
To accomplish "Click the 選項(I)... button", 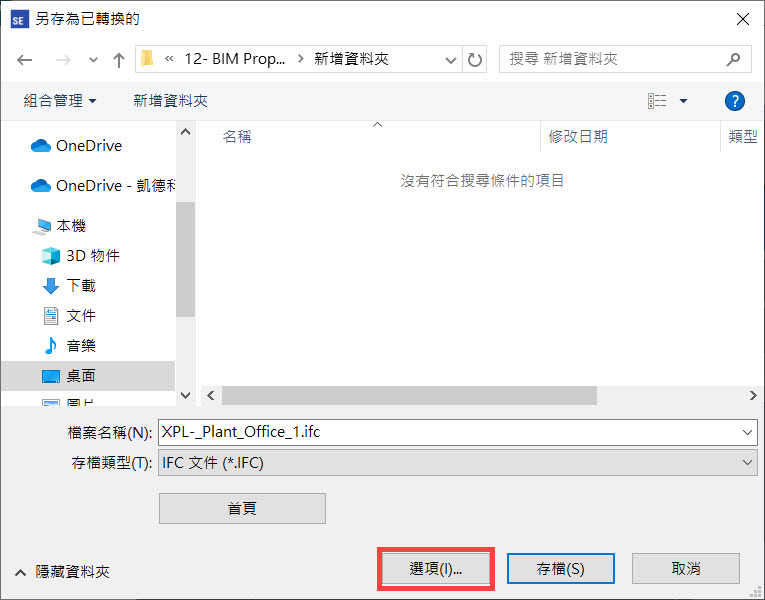I will (x=436, y=568).
